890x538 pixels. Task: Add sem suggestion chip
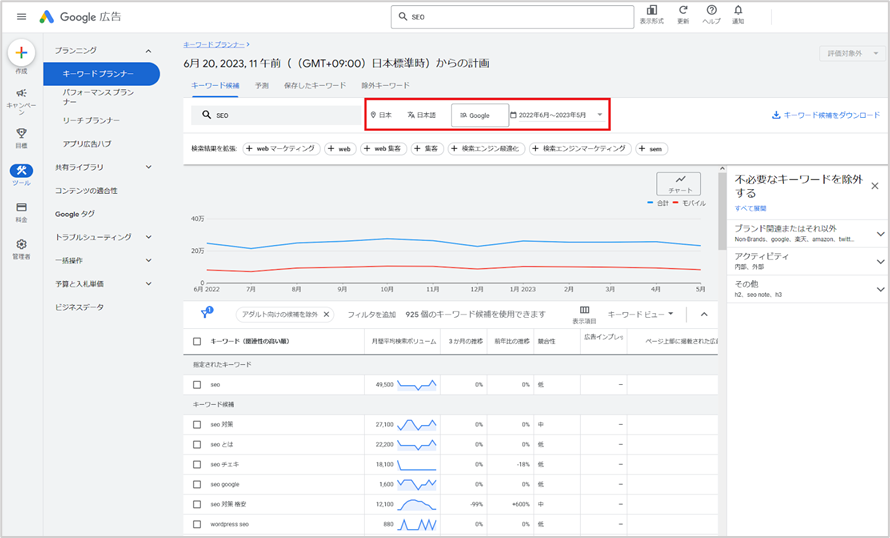pyautogui.click(x=652, y=149)
